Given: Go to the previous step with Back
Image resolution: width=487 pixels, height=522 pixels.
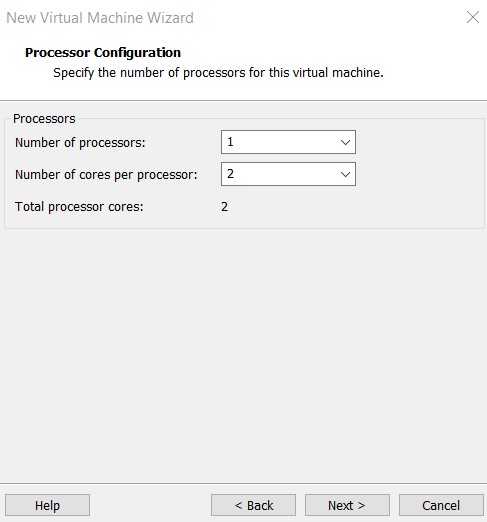Looking at the screenshot, I should coord(253,505).
